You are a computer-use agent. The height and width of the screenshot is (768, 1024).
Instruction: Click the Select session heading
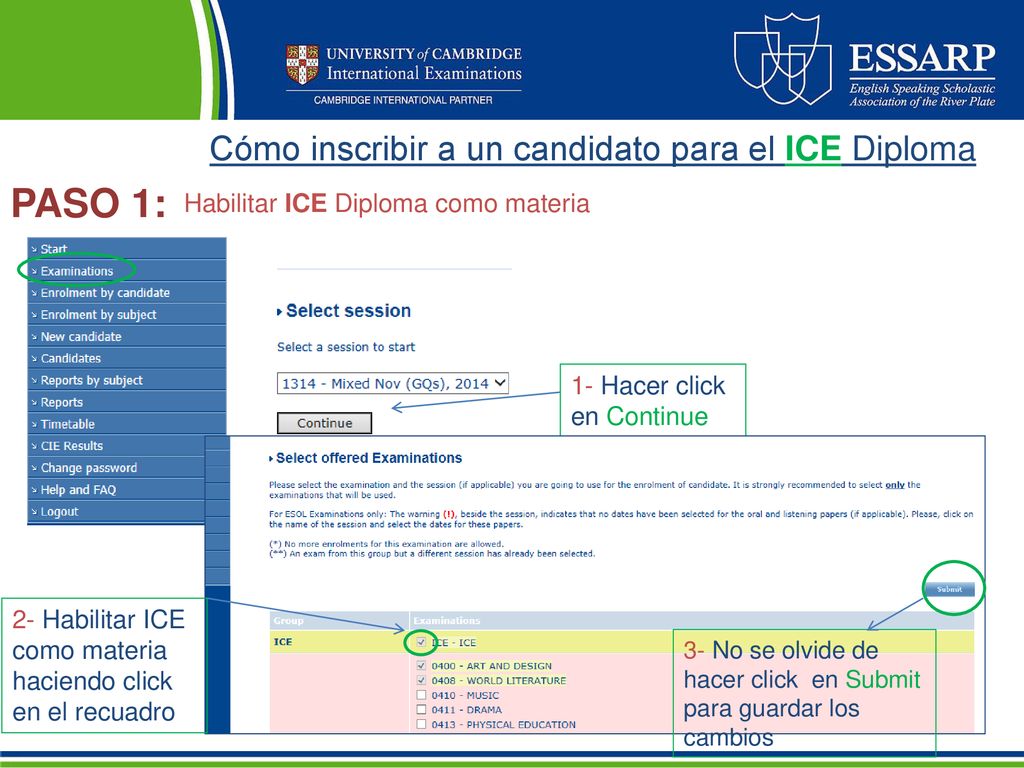[348, 311]
